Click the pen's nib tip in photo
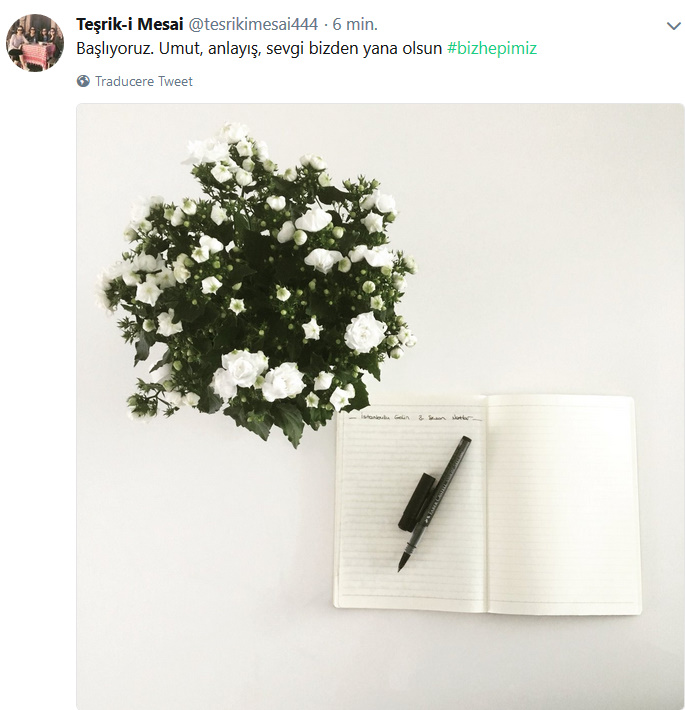The height and width of the screenshot is (710, 685). [401, 565]
